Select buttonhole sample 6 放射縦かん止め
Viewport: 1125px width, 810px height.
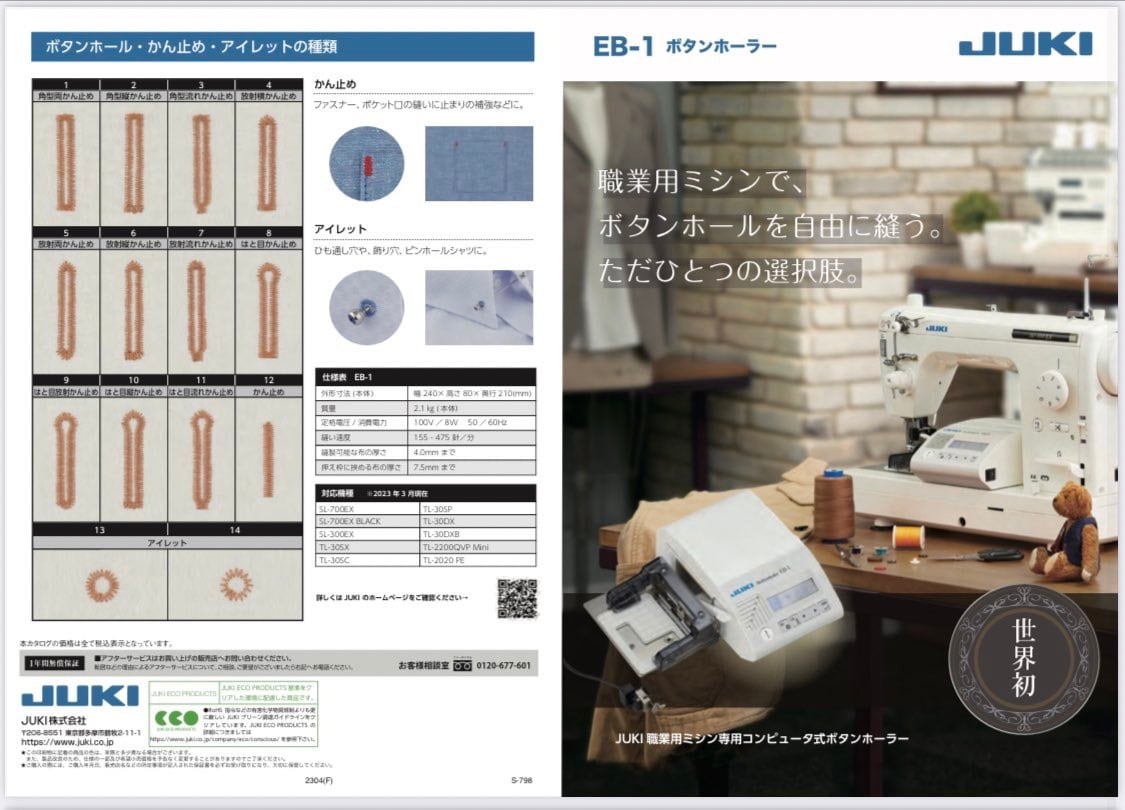point(133,311)
